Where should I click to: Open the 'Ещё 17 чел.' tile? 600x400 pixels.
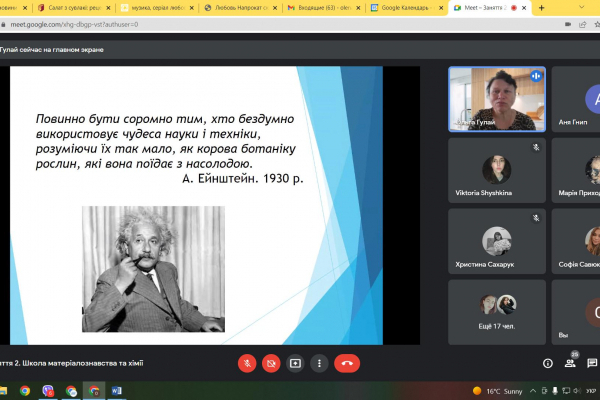pos(497,312)
